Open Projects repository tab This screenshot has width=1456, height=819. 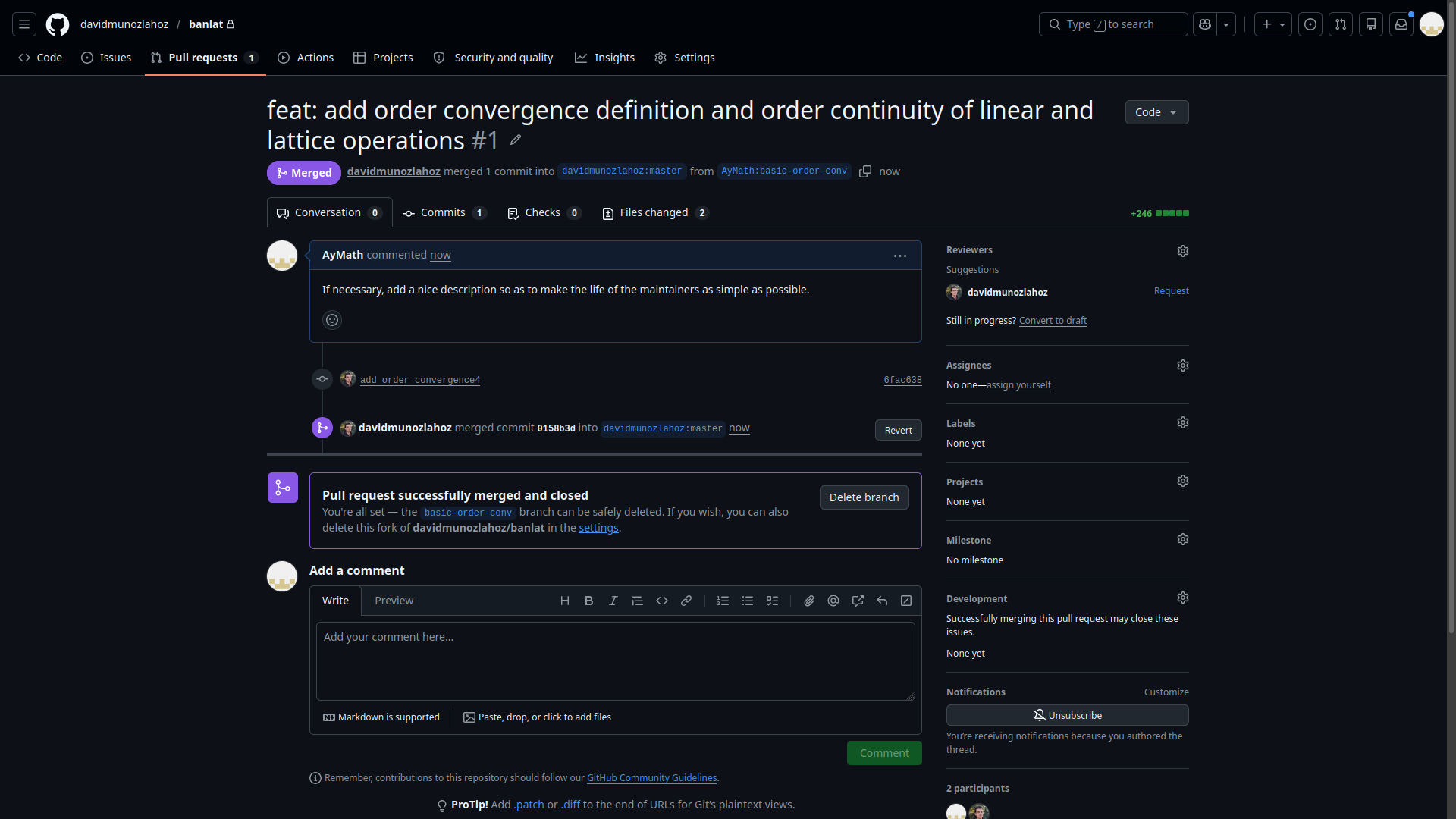click(x=383, y=58)
